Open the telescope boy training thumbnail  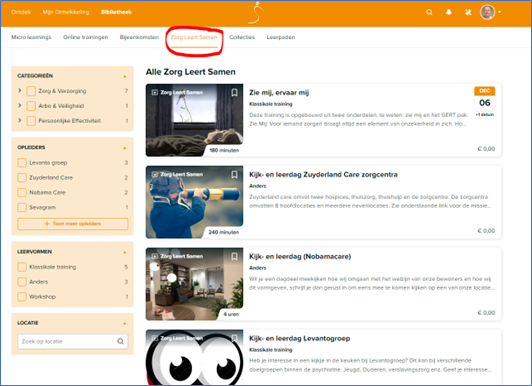pyautogui.click(x=194, y=202)
